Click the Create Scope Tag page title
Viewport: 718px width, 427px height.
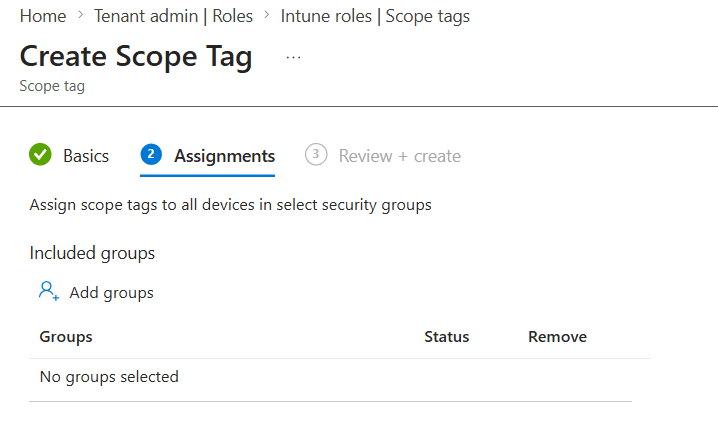click(136, 57)
